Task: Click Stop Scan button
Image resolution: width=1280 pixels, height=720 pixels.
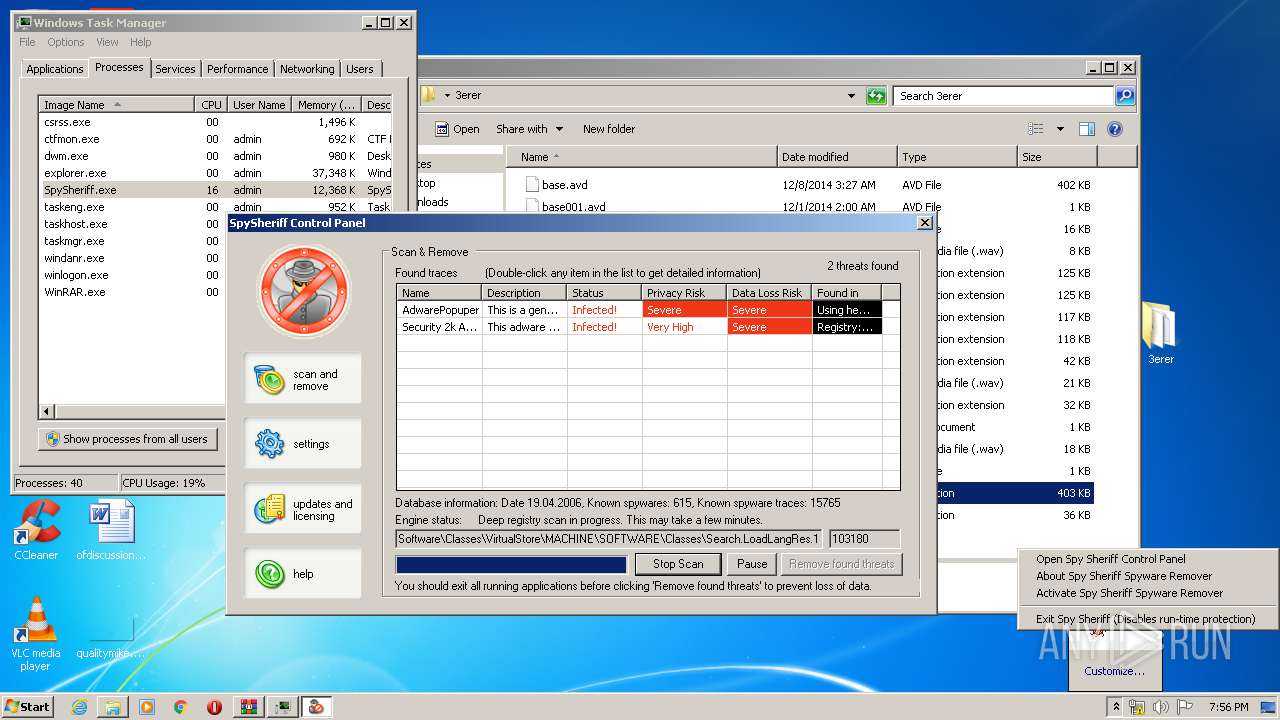Action: pyautogui.click(x=678, y=564)
